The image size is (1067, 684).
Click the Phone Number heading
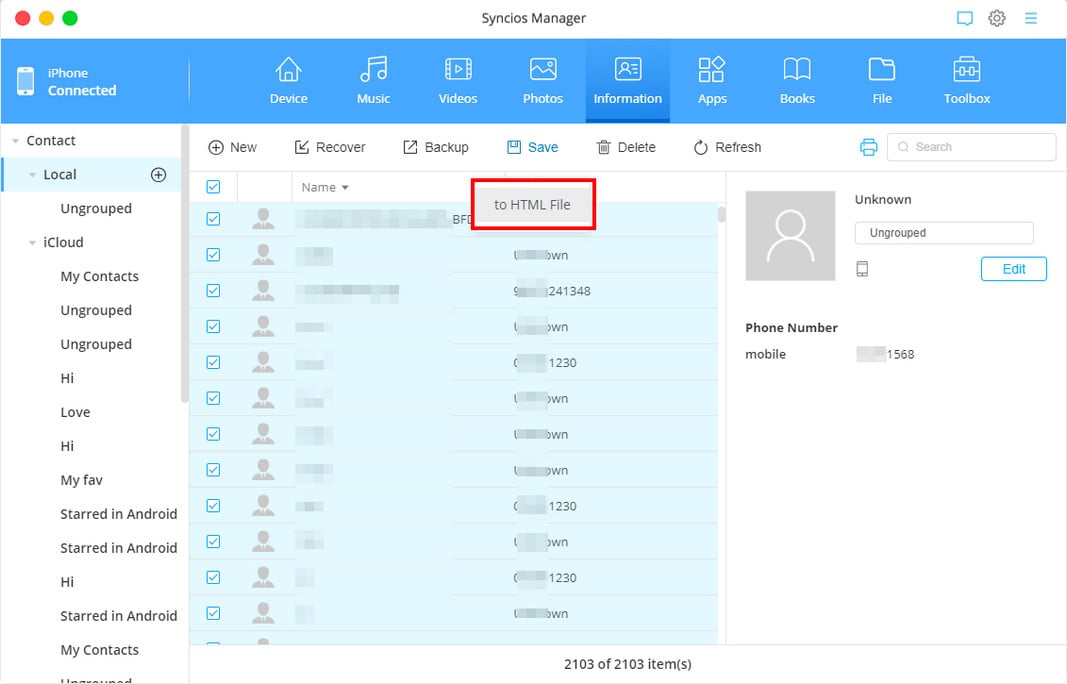[x=791, y=327]
